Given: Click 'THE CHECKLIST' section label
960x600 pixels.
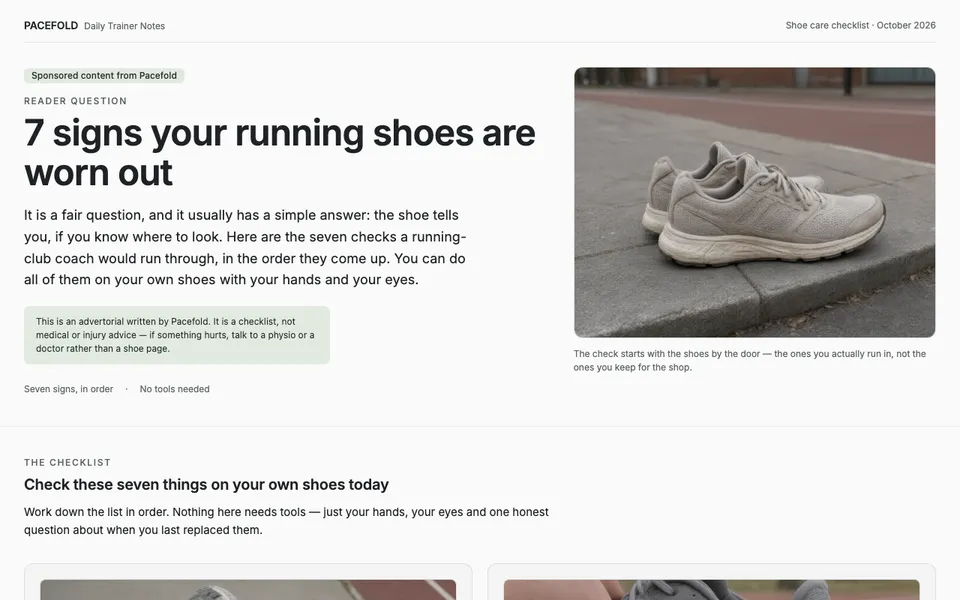Looking at the screenshot, I should click(67, 462).
